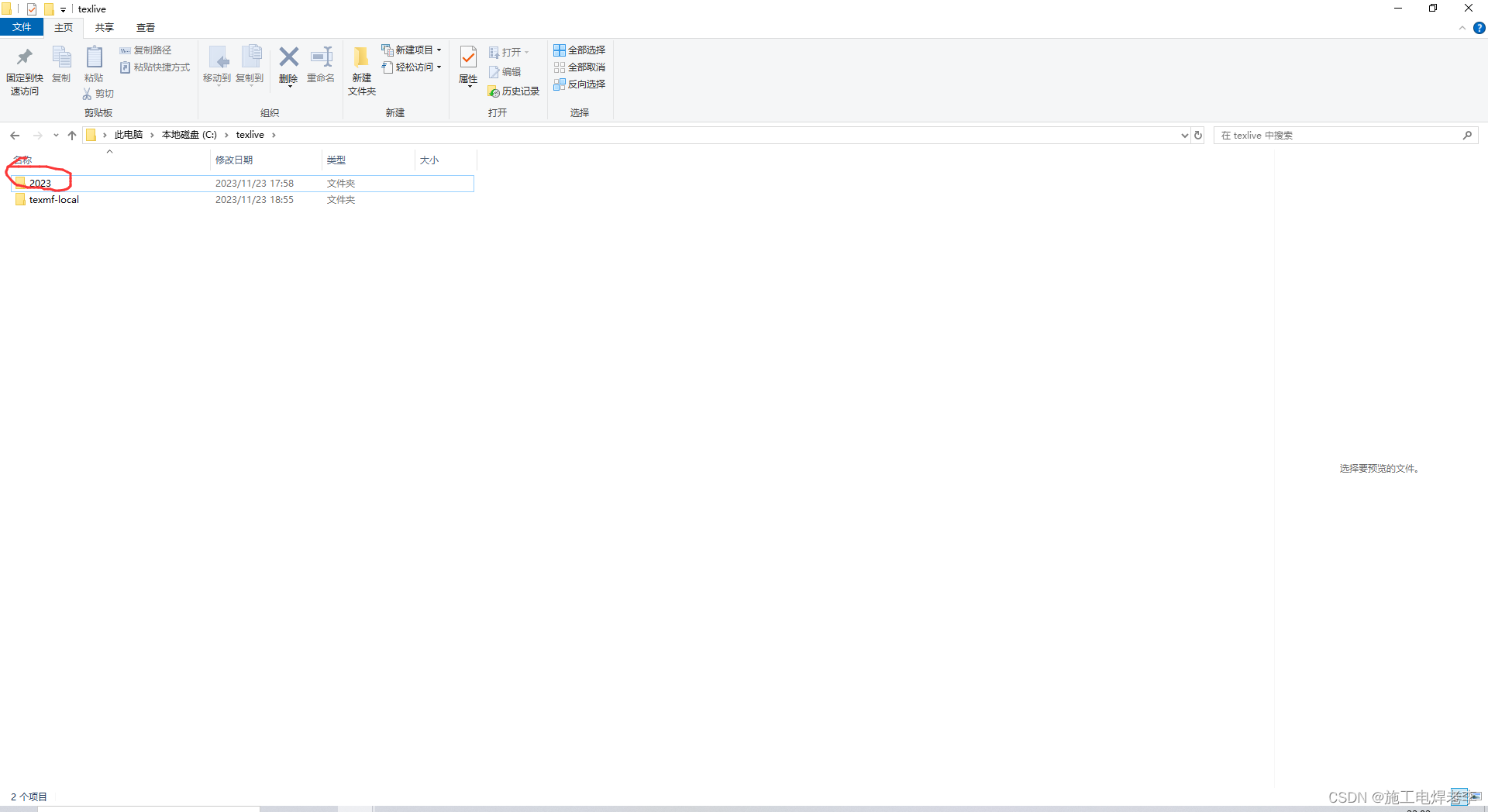The width and height of the screenshot is (1488, 812).
Task: Open New item dropdown arrow
Action: [439, 50]
